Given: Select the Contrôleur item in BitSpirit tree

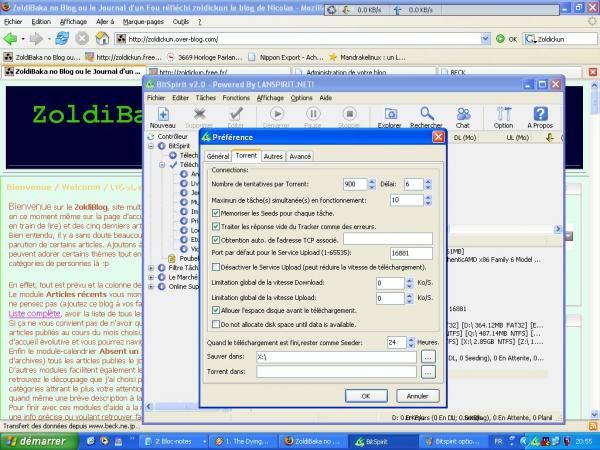Looking at the screenshot, I should (173, 136).
